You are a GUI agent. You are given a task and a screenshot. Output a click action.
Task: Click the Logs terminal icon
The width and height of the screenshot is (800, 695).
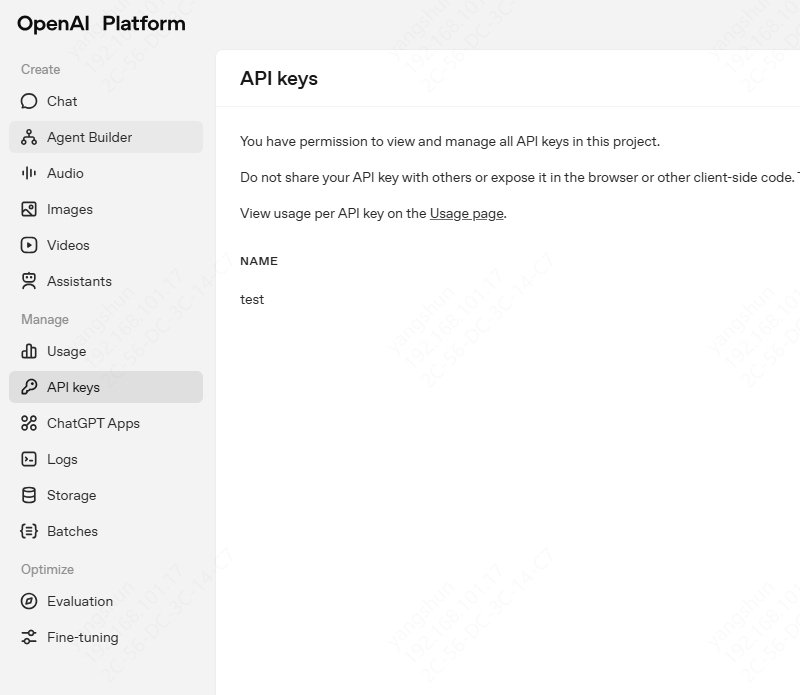[29, 459]
